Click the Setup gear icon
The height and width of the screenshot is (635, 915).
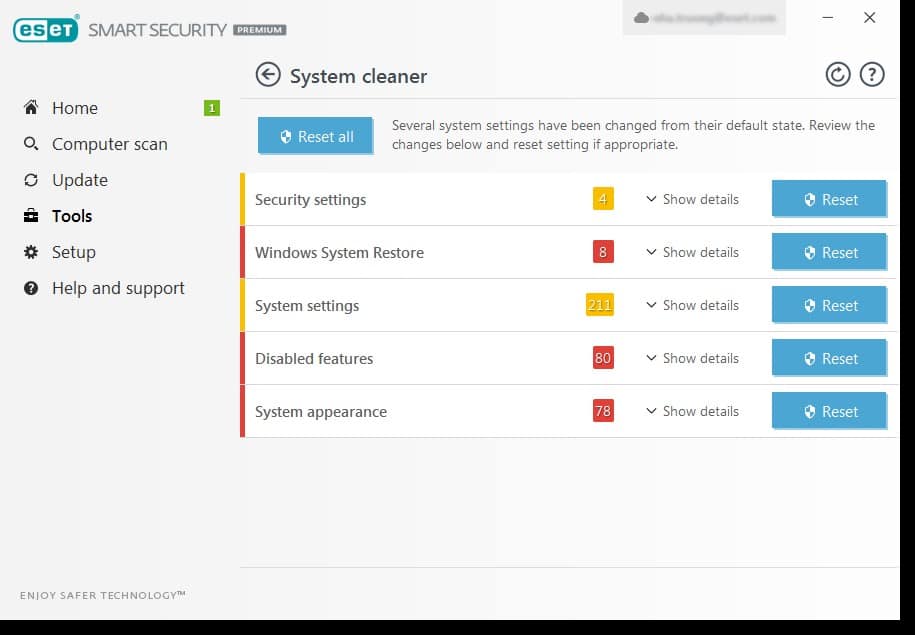31,252
